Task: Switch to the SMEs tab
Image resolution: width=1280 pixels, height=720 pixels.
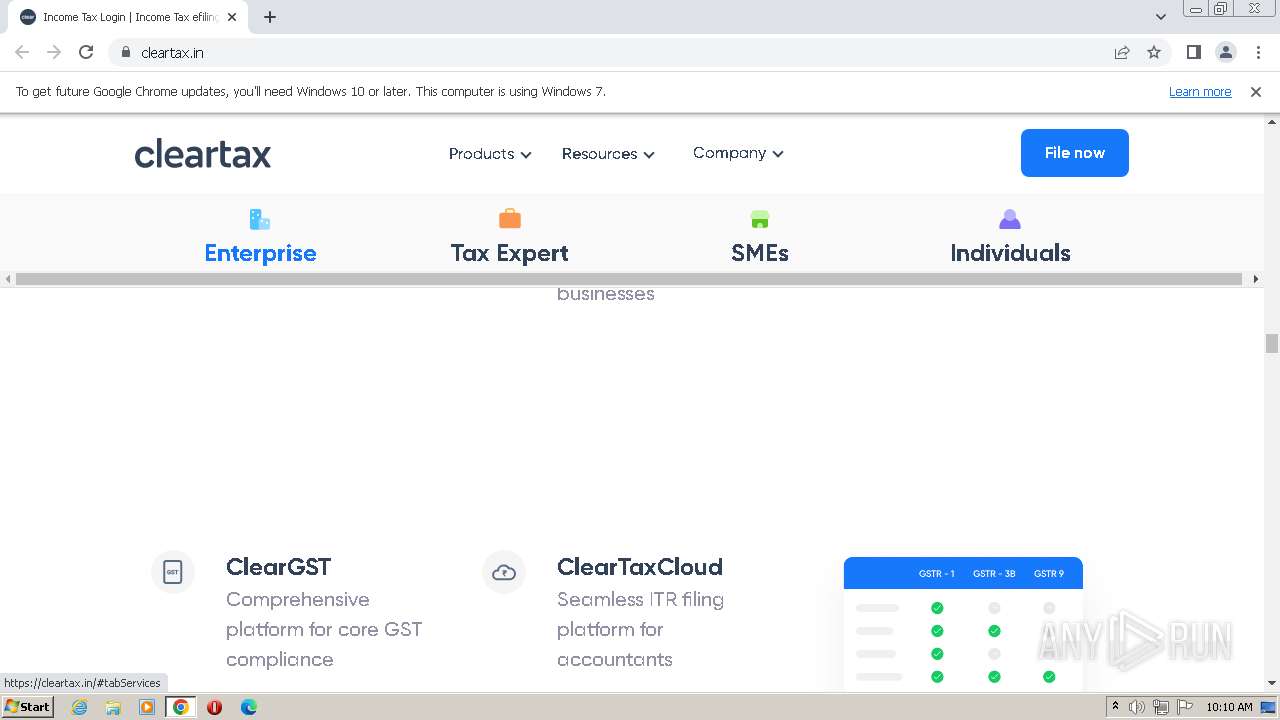Action: [760, 237]
